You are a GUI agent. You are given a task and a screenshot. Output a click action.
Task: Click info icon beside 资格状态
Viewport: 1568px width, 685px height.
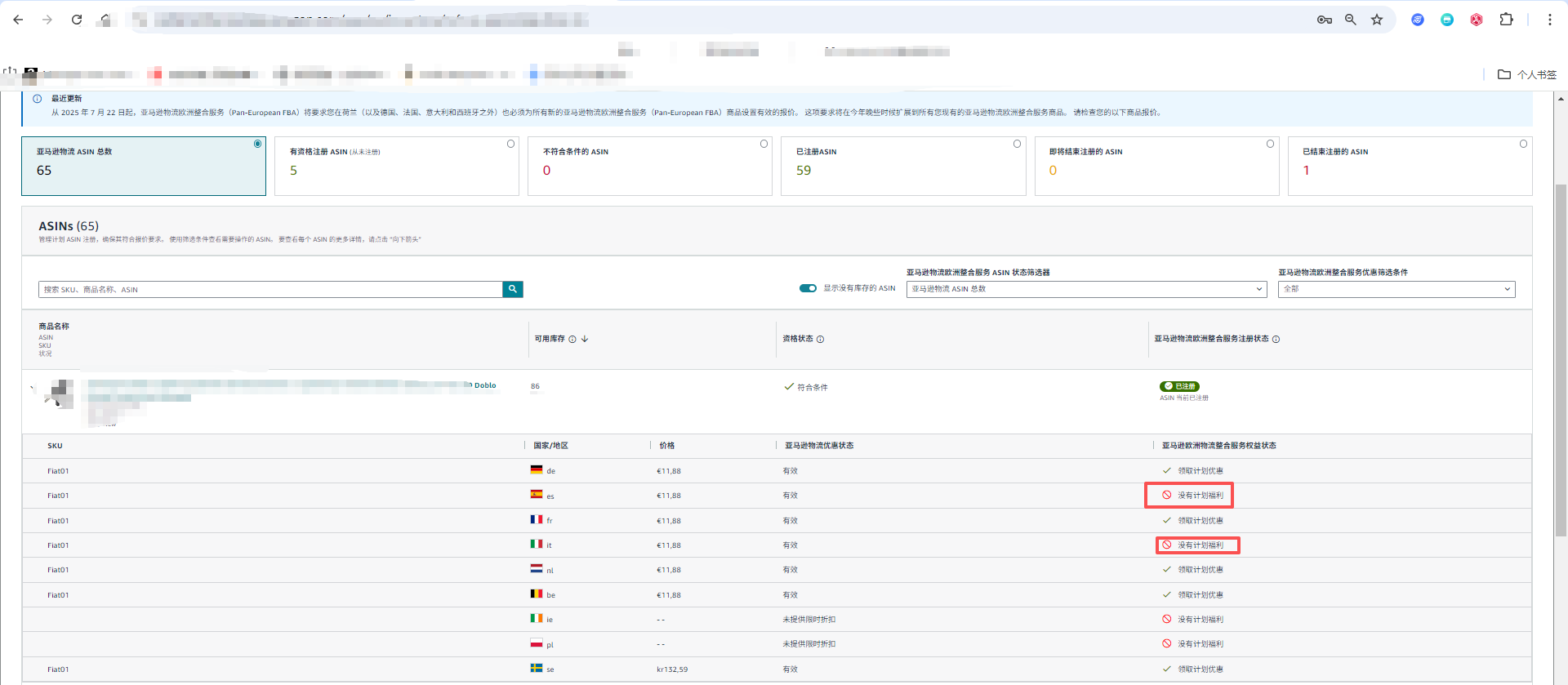[x=820, y=340]
